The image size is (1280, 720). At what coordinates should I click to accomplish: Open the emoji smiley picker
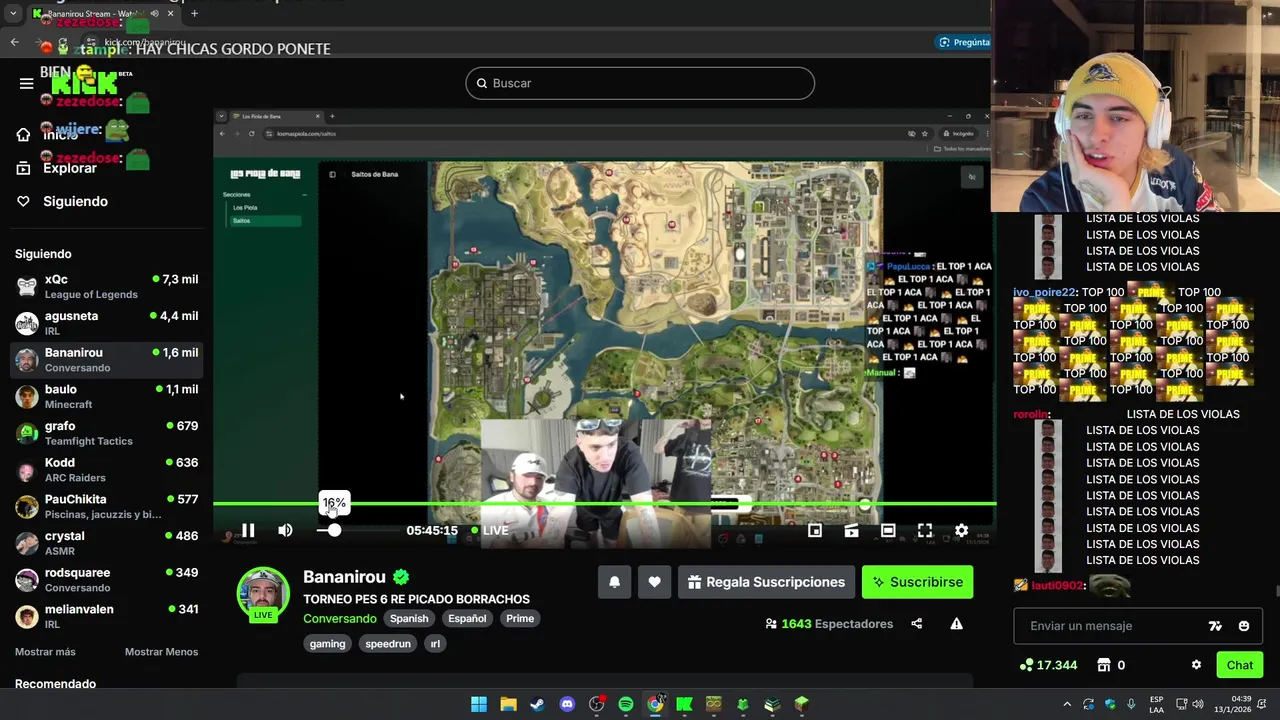[x=1244, y=626]
